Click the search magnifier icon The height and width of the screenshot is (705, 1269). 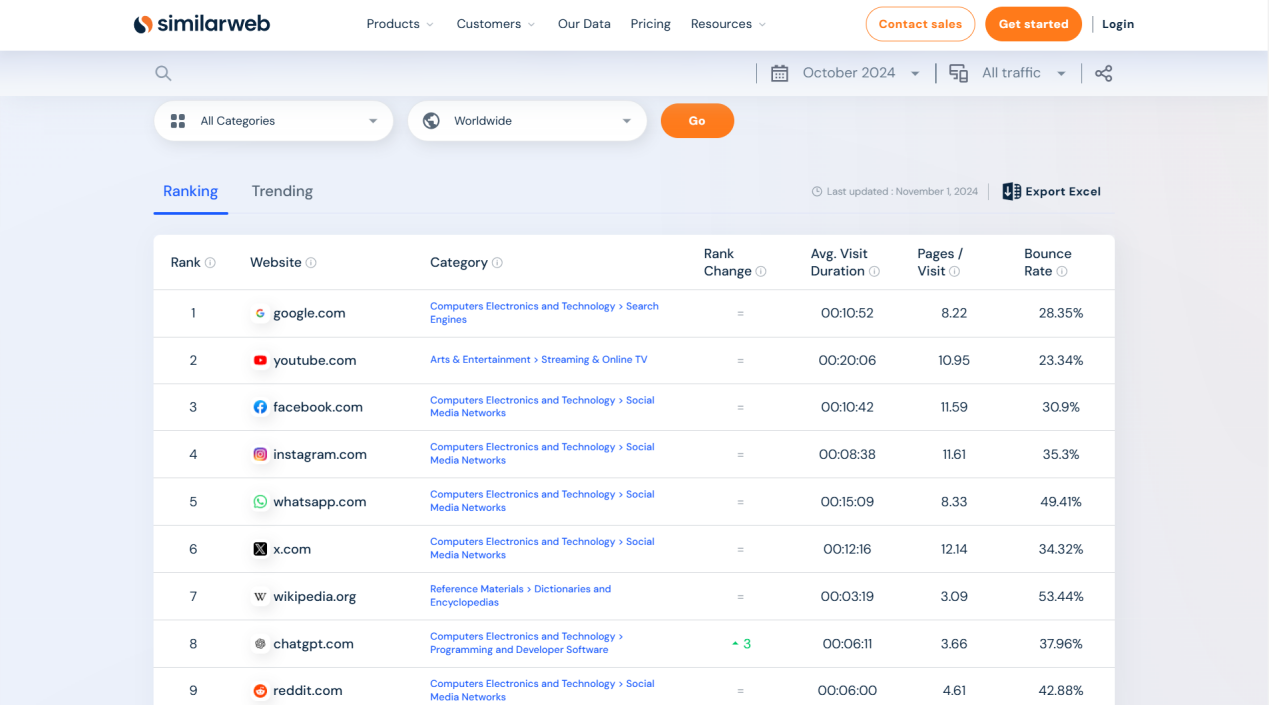pyautogui.click(x=163, y=73)
